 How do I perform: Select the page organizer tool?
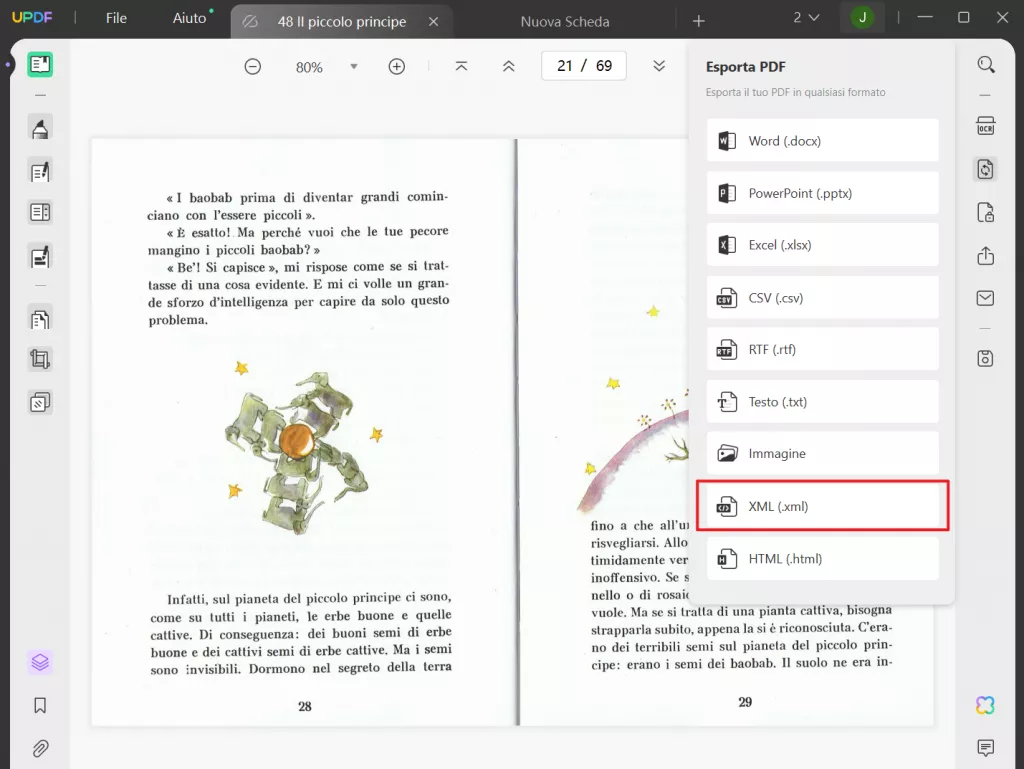point(40,318)
